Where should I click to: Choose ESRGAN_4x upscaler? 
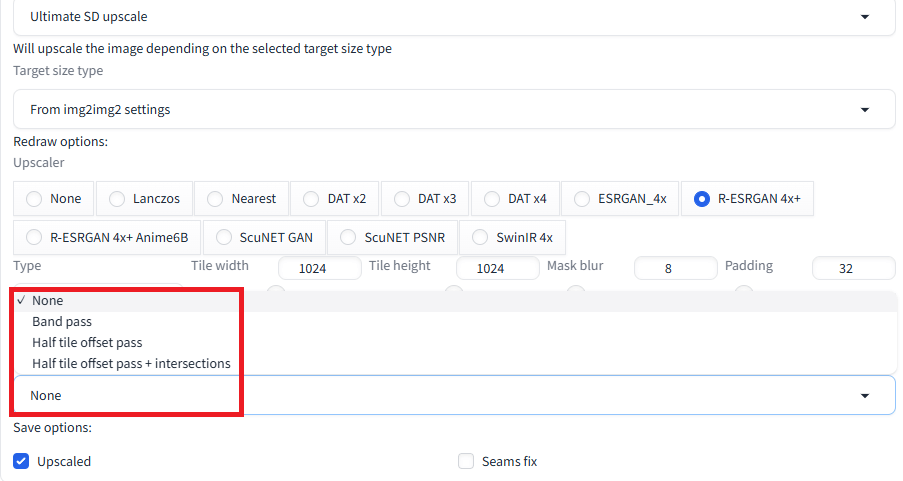(582, 199)
